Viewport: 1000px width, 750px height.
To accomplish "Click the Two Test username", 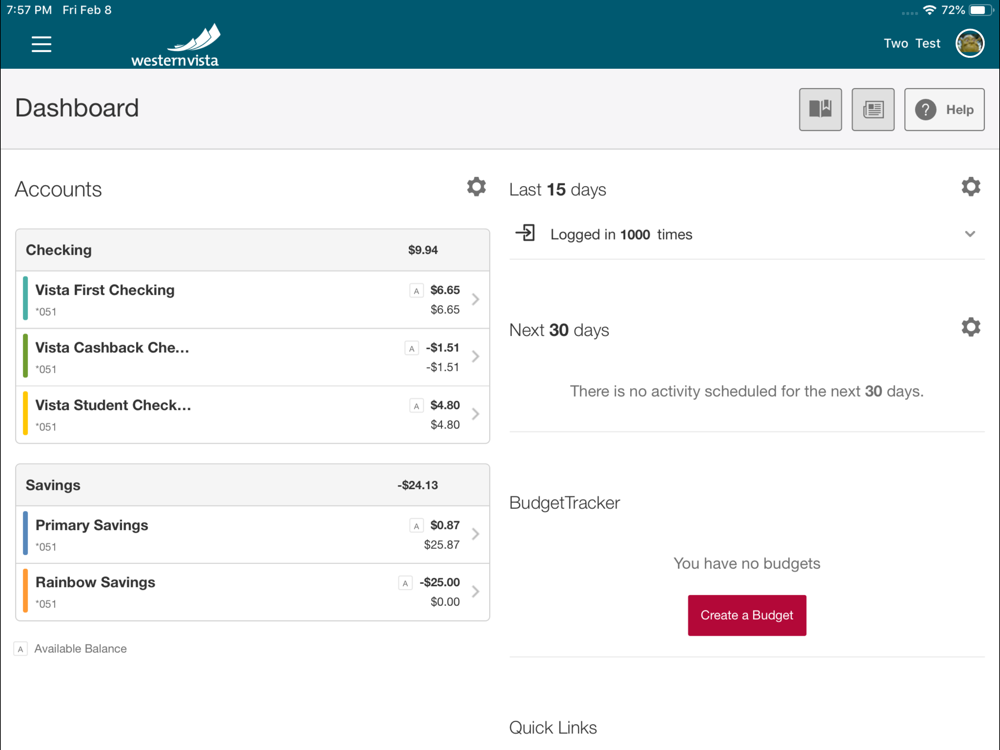I will coord(912,44).
